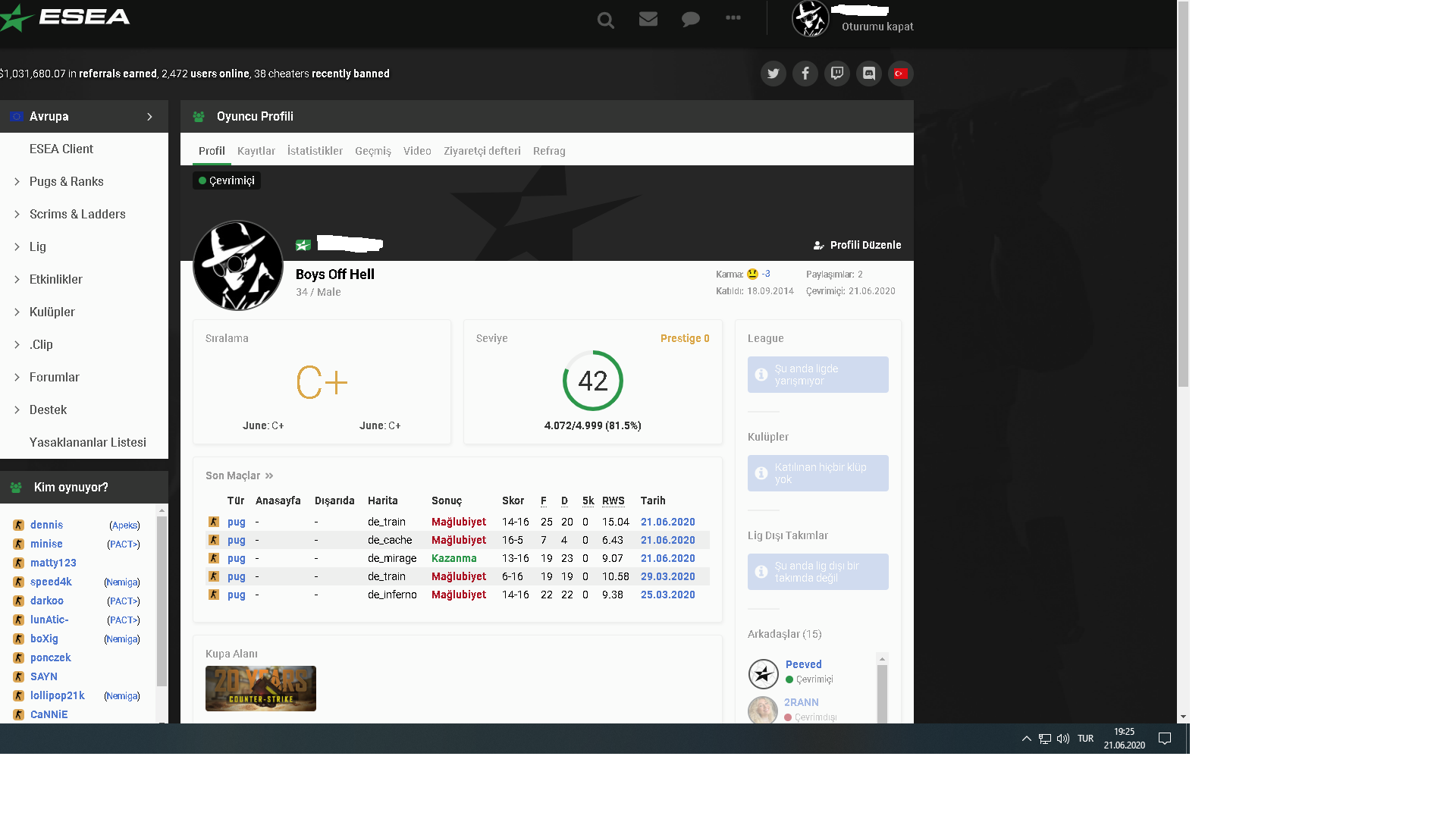This screenshot has height=819, width=1456.
Task: Open Yasaklananlar Listesi link
Action: coord(88,442)
